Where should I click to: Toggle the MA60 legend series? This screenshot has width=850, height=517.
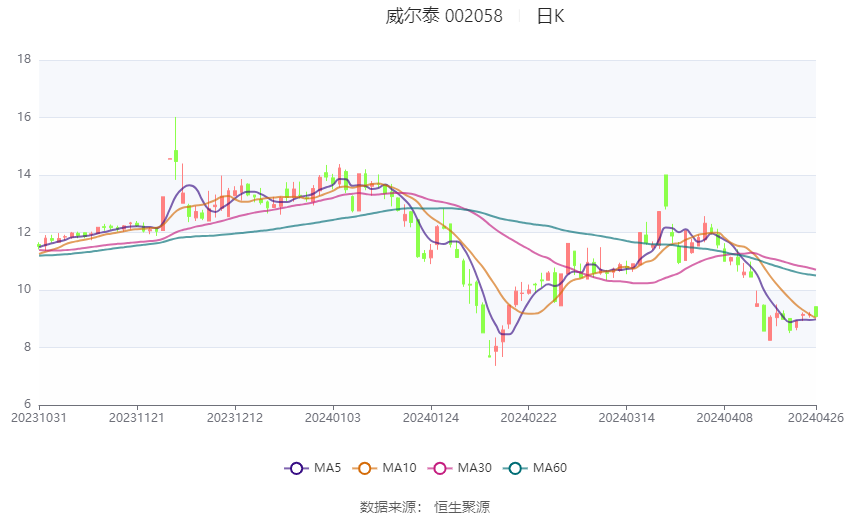pos(535,468)
